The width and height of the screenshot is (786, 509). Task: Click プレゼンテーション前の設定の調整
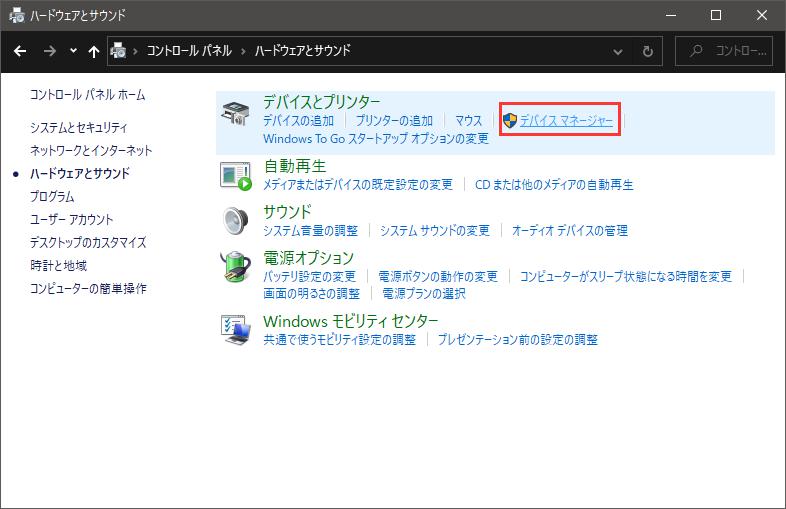pyautogui.click(x=518, y=340)
